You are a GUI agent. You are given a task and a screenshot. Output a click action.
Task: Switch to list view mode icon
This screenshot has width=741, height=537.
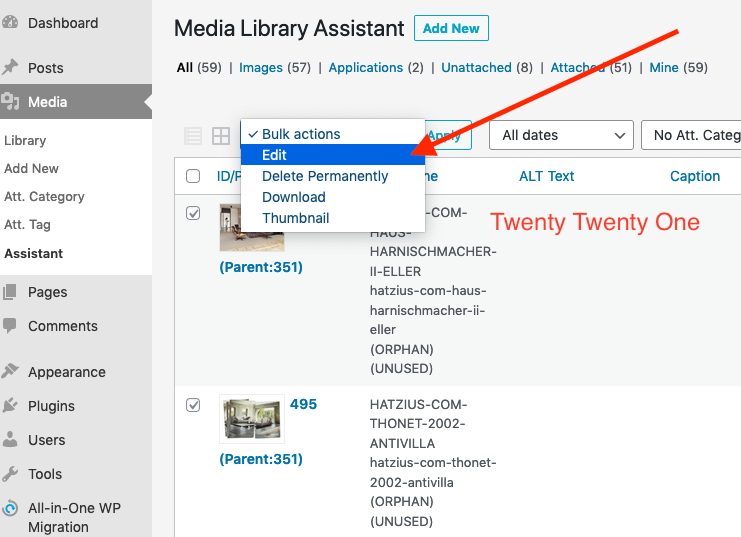[193, 136]
